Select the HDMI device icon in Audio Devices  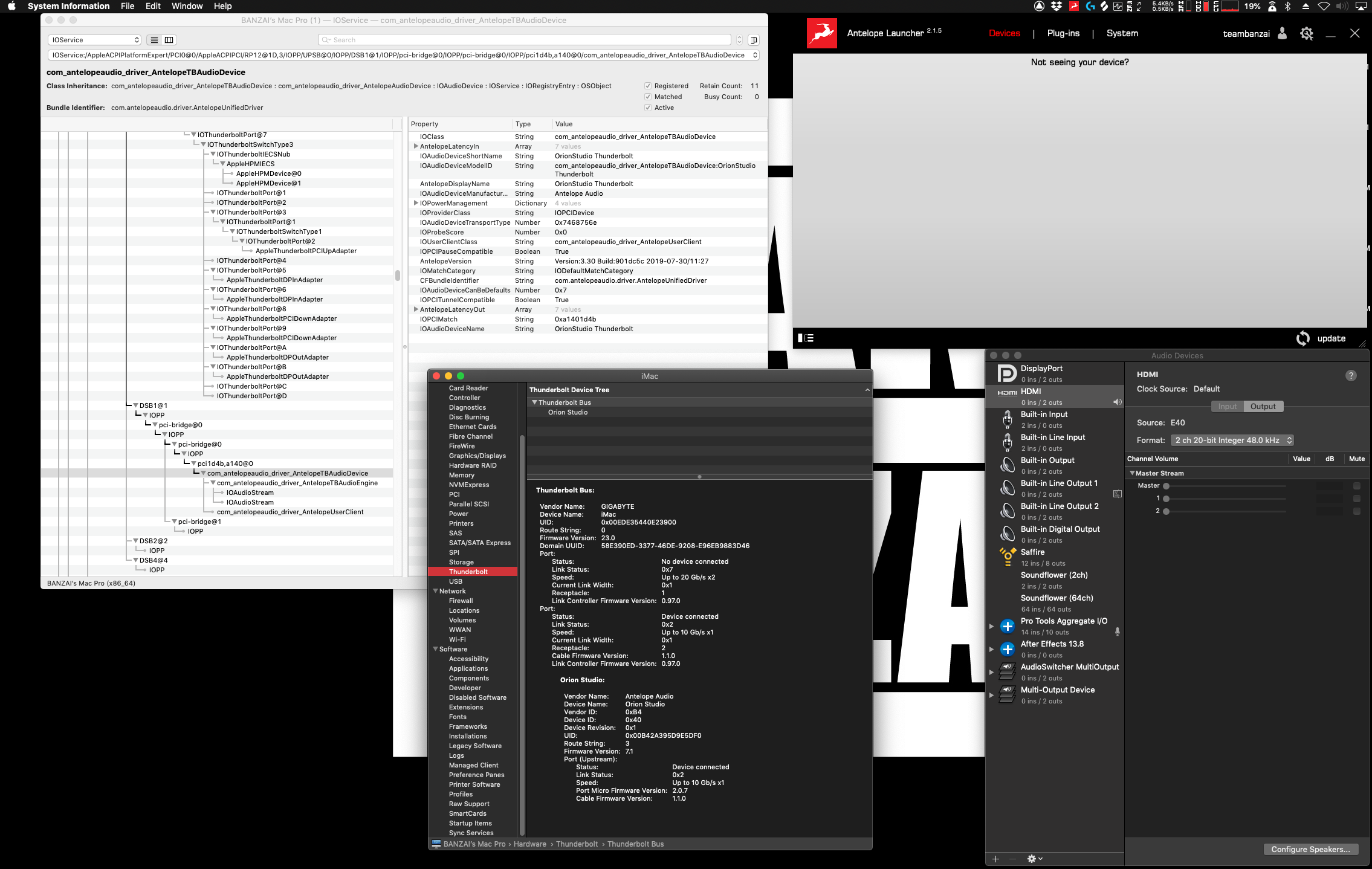tap(1007, 393)
